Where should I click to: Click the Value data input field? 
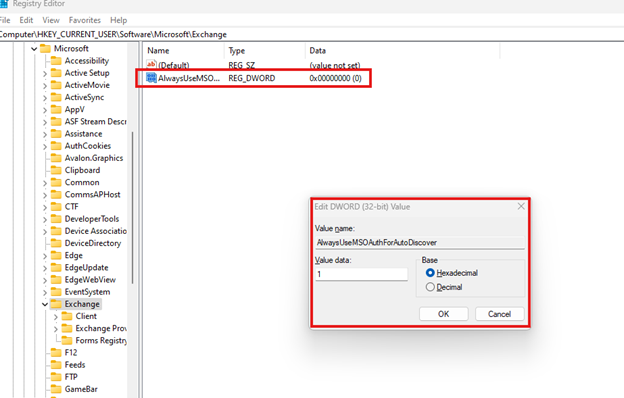361,274
